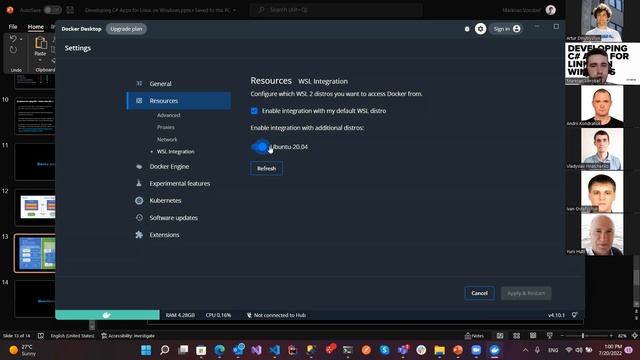Select slide 10 thumbnail
640x360 pixels.
point(35,116)
